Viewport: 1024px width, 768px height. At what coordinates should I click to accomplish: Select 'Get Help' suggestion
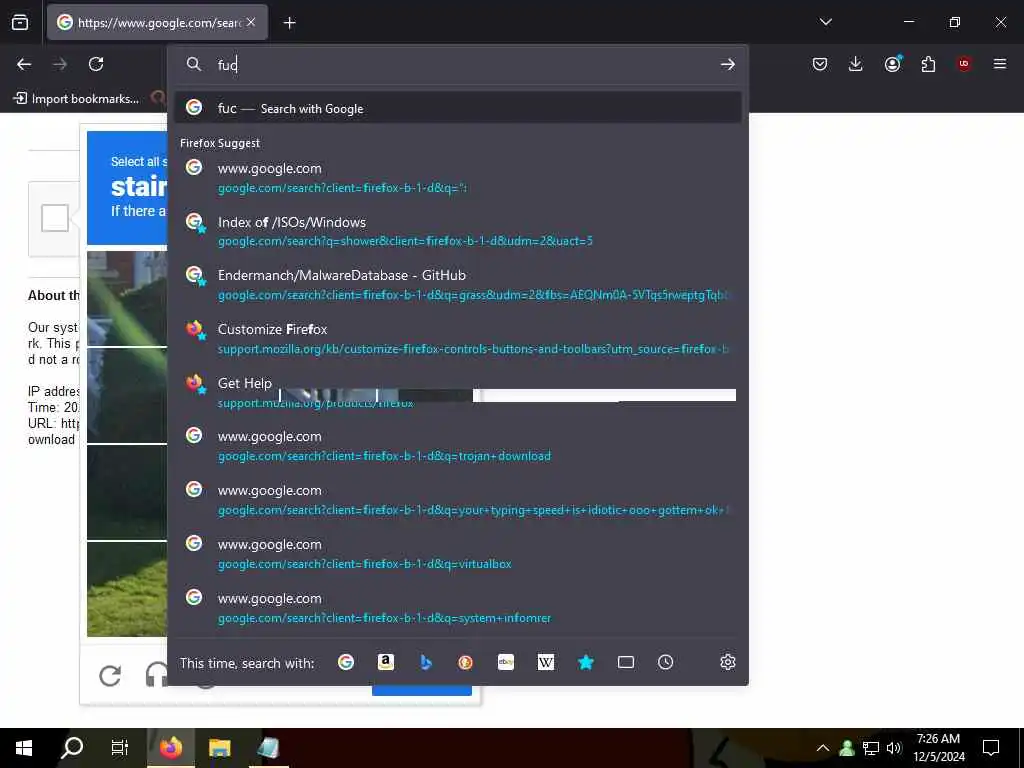point(458,392)
